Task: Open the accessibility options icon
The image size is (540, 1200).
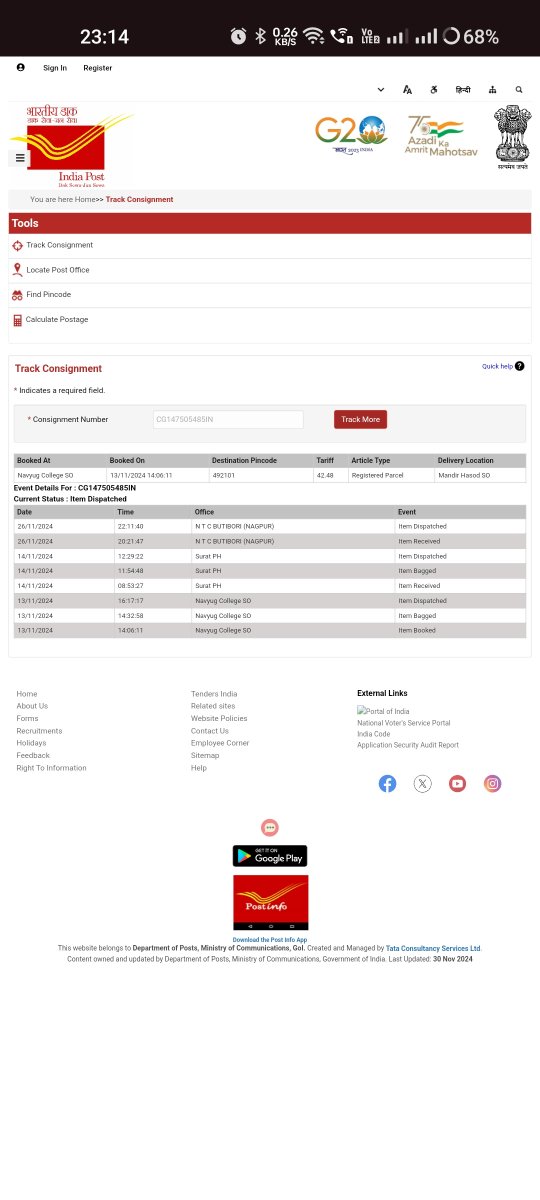Action: coord(434,90)
